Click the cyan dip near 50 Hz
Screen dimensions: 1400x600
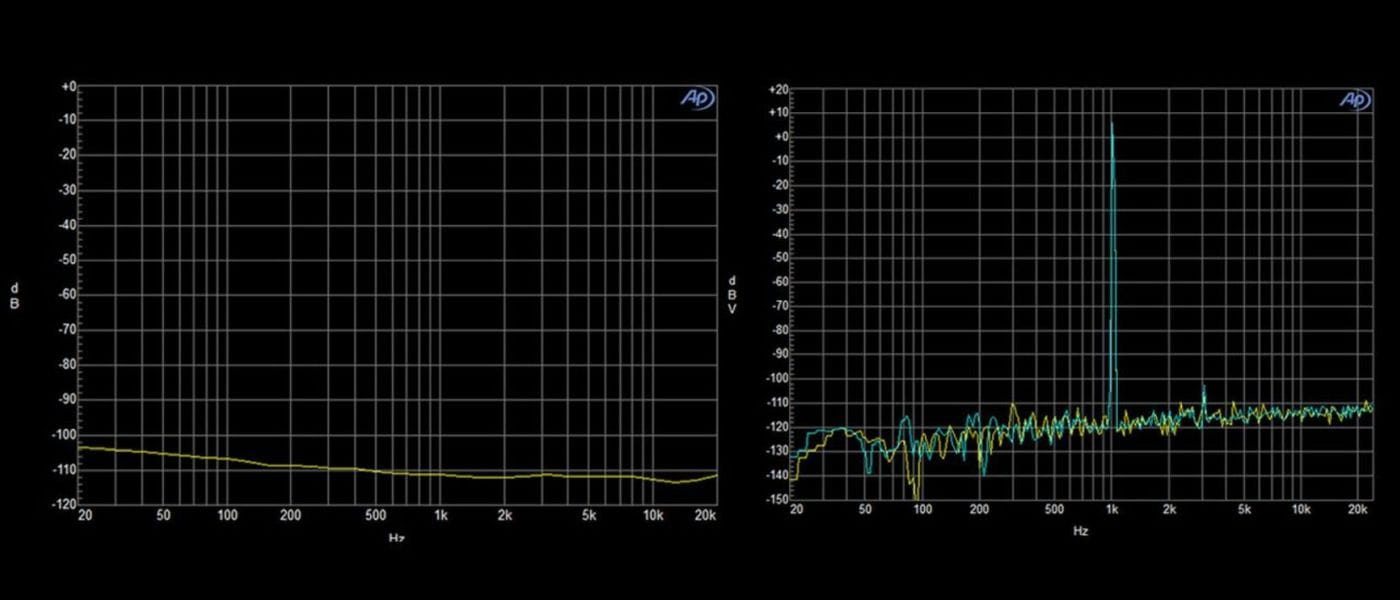click(867, 468)
